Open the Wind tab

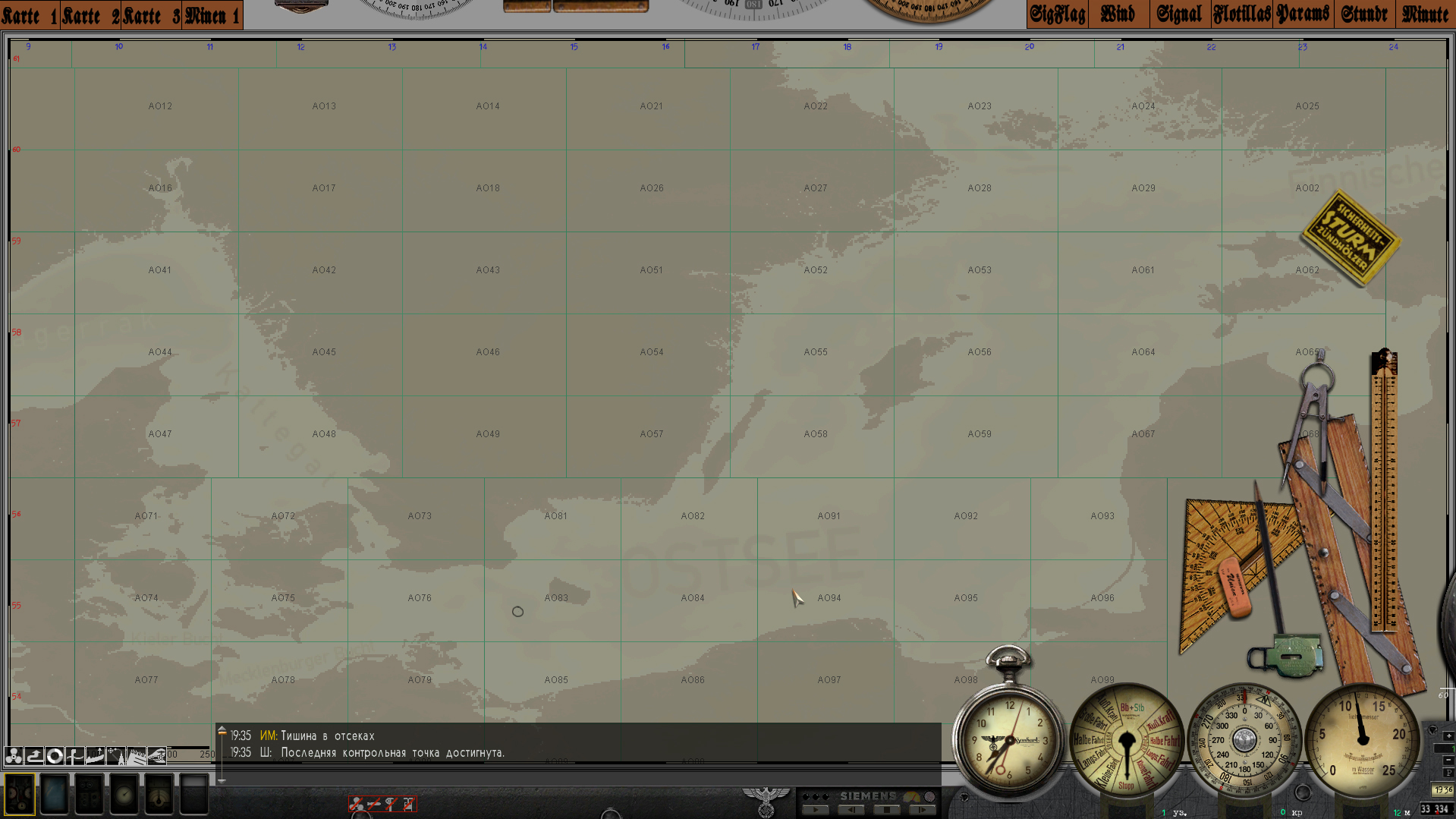[x=1118, y=14]
